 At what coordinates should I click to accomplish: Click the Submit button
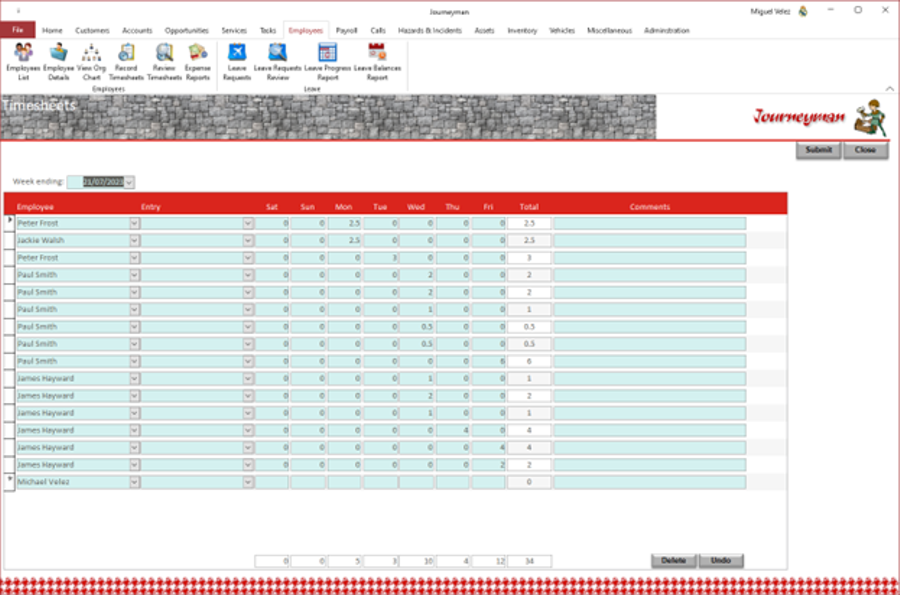coord(818,150)
